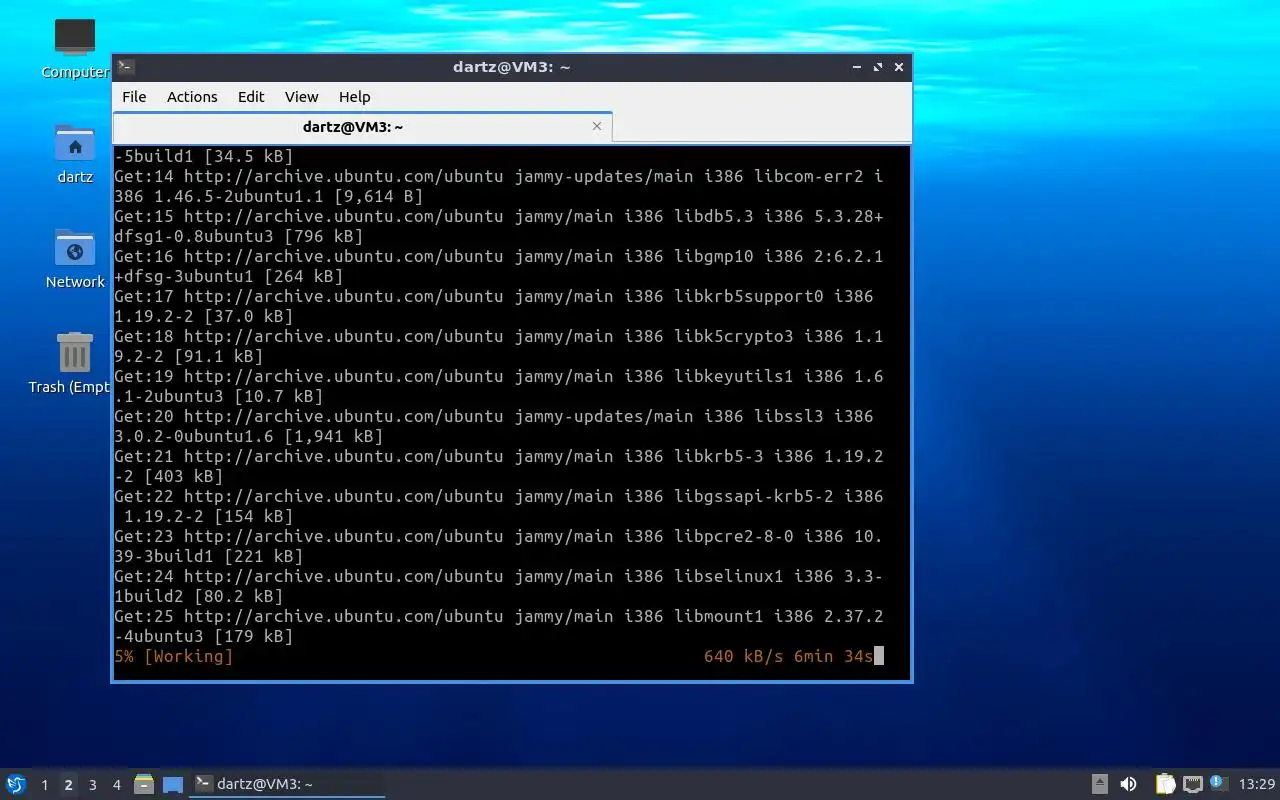
Task: Click the "-5build1 [34.5 kB]" text
Action: [x=204, y=156]
